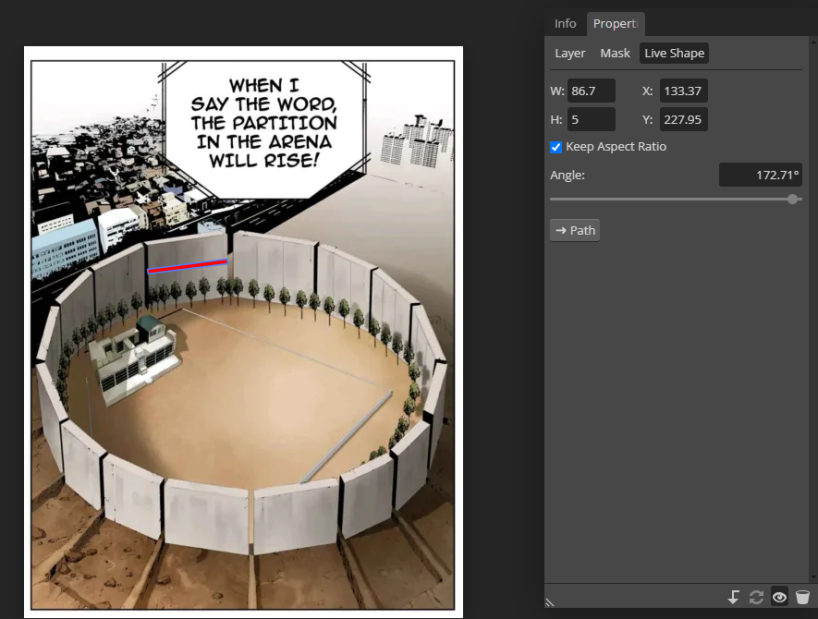
Task: Click the reset refresh arrows icon
Action: point(756,597)
